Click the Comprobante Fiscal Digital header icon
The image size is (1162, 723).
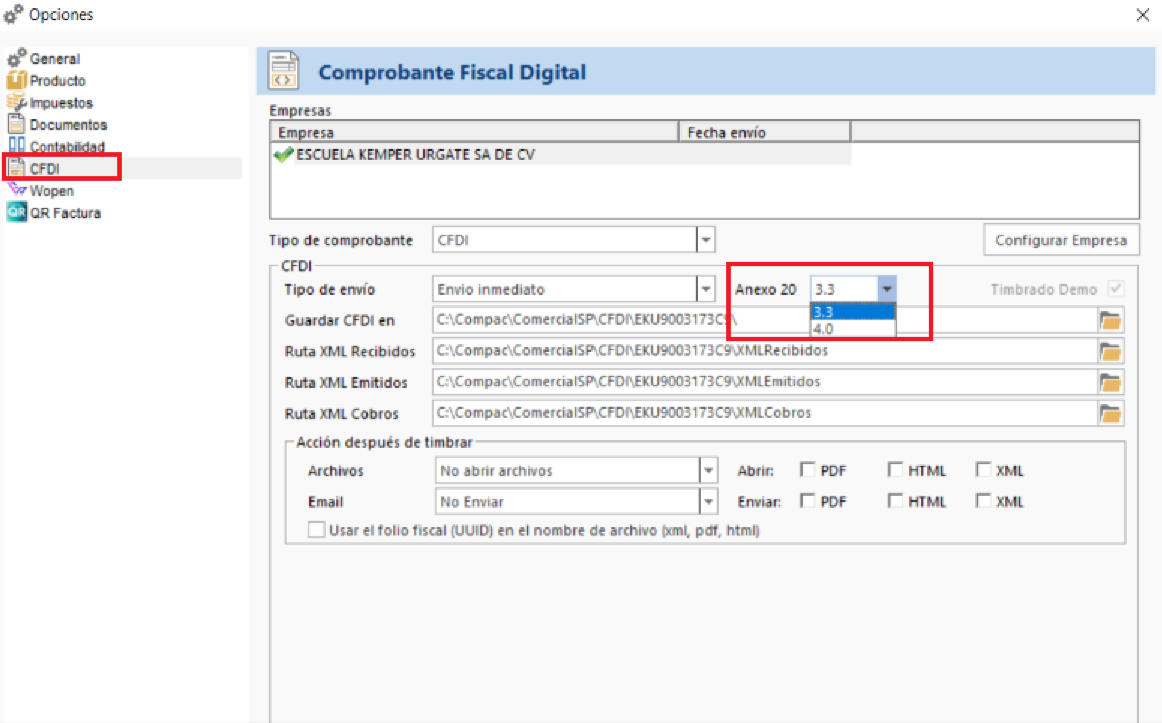[x=283, y=71]
